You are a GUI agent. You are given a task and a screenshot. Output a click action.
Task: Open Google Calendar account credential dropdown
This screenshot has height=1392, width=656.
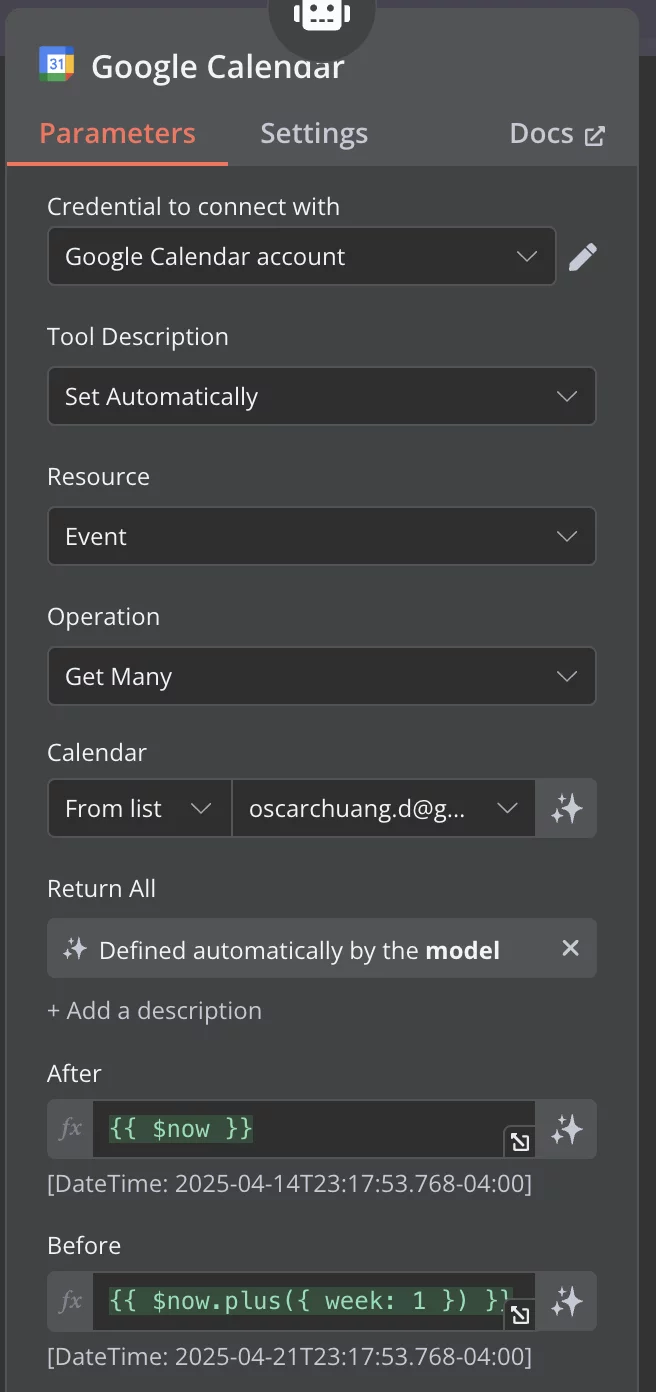(x=301, y=256)
